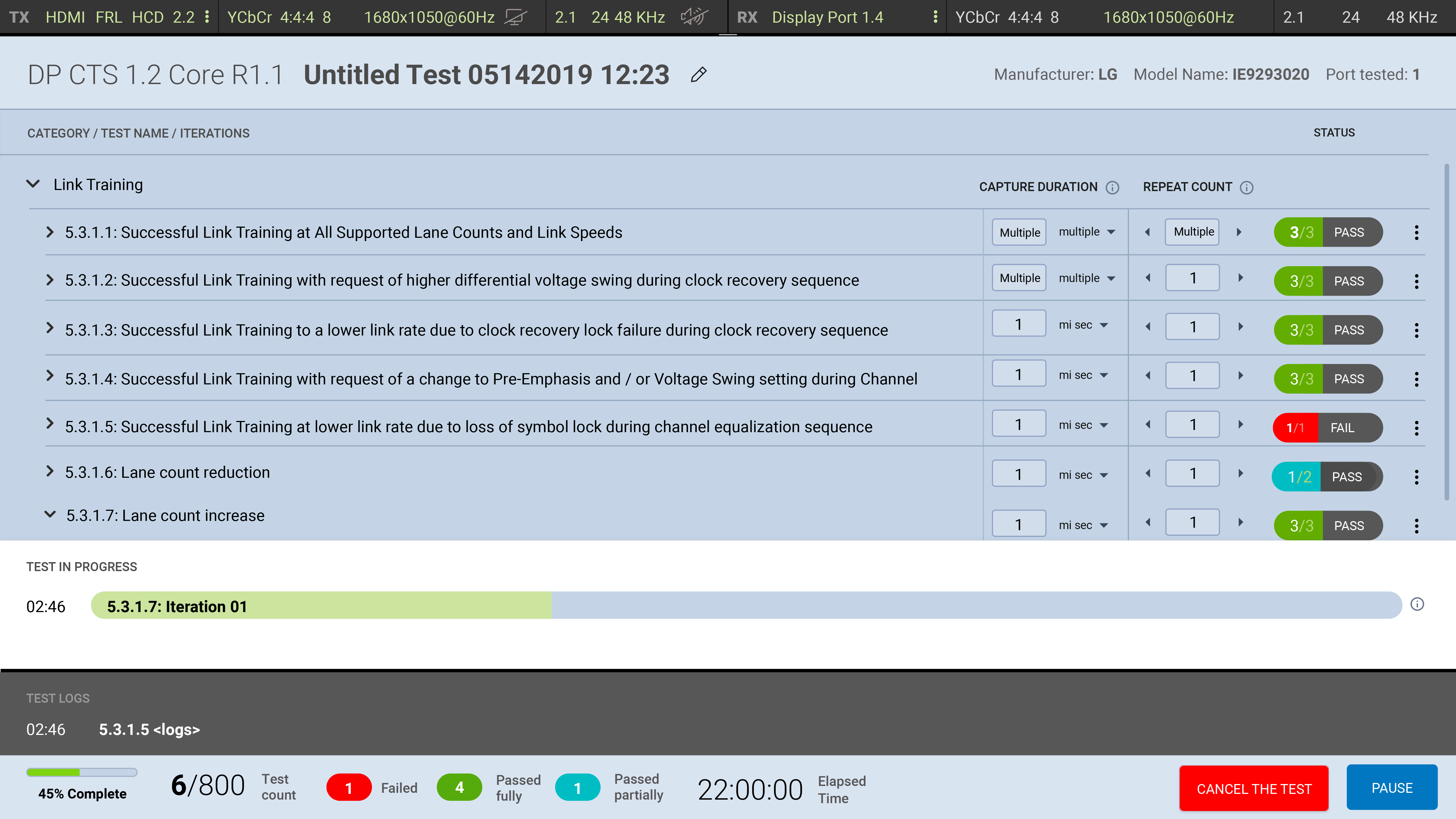The height and width of the screenshot is (819, 1456).
Task: Expand test 5.3.1.5 iterations
Action: 50,423
